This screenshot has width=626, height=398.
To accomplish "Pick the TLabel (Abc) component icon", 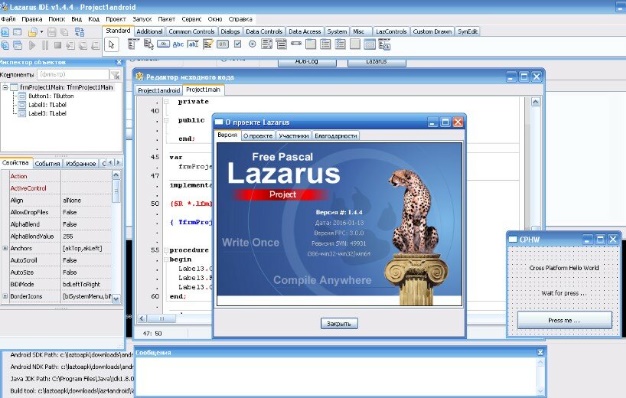I will (x=178, y=44).
